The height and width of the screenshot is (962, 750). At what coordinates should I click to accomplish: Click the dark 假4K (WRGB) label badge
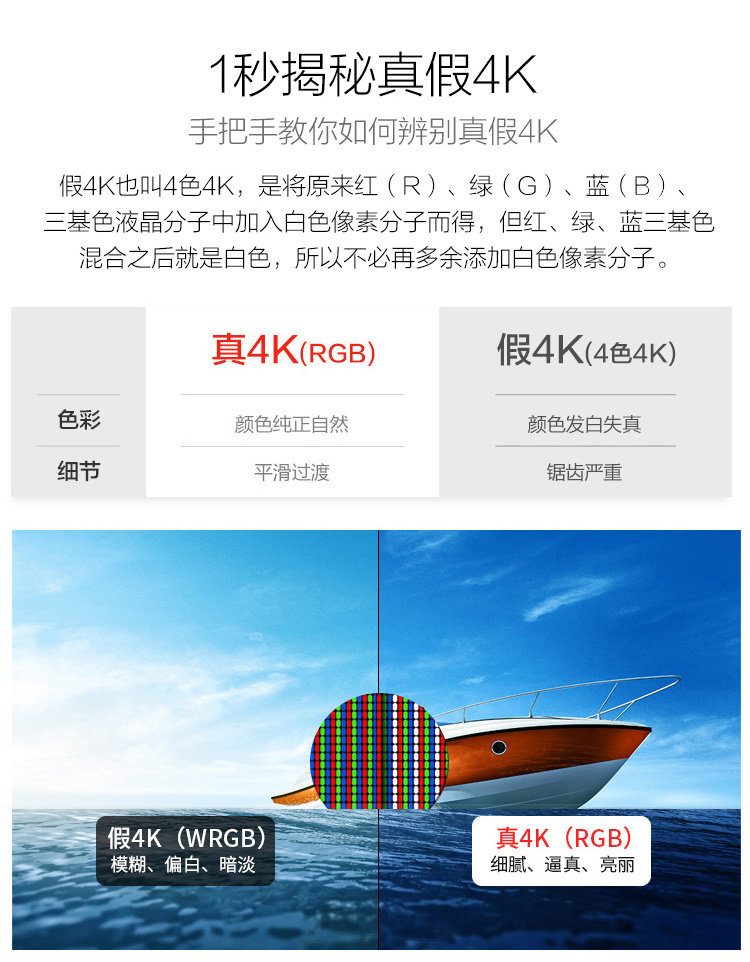[185, 850]
